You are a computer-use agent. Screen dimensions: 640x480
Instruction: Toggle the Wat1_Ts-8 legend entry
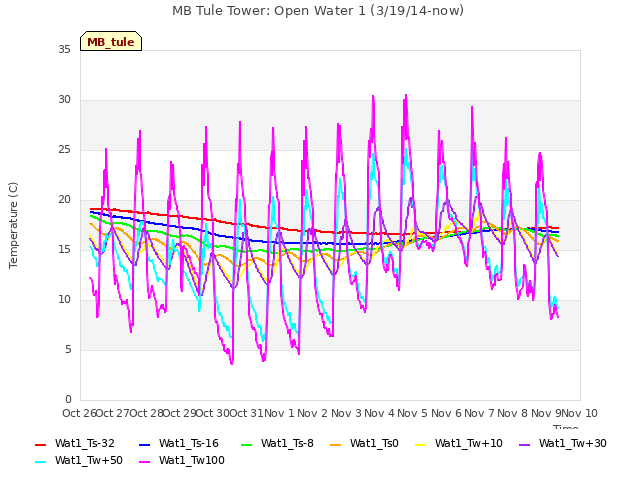[x=278, y=443]
